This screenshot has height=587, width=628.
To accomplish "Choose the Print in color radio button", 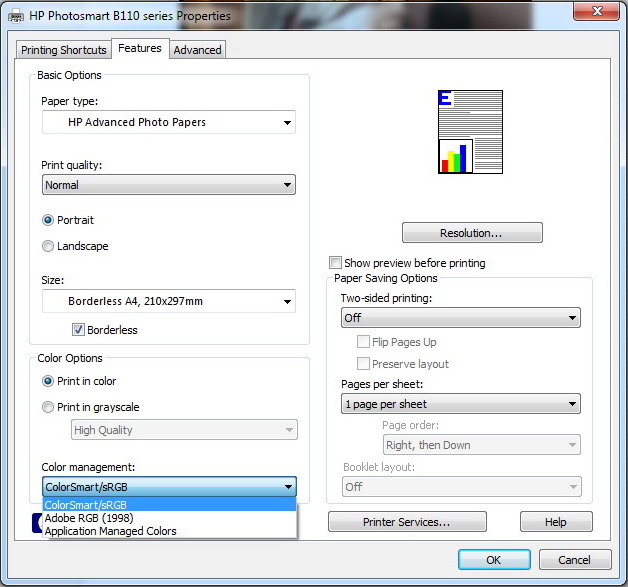I will (48, 381).
